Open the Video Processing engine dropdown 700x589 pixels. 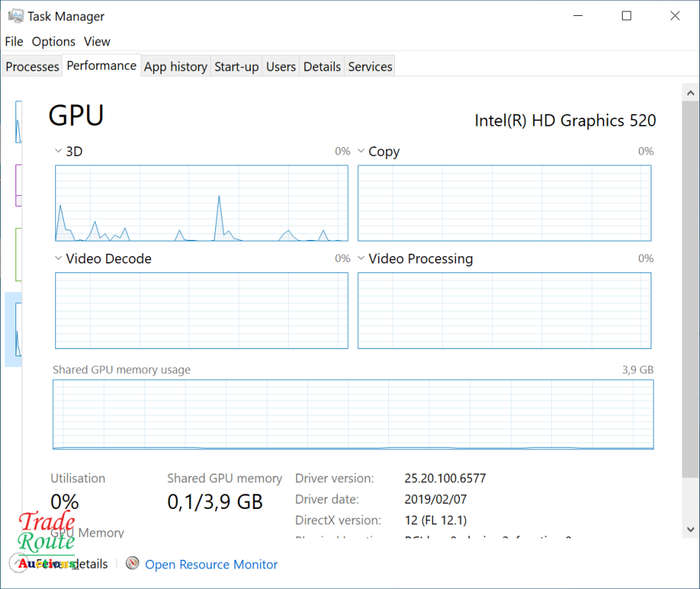pyautogui.click(x=361, y=258)
